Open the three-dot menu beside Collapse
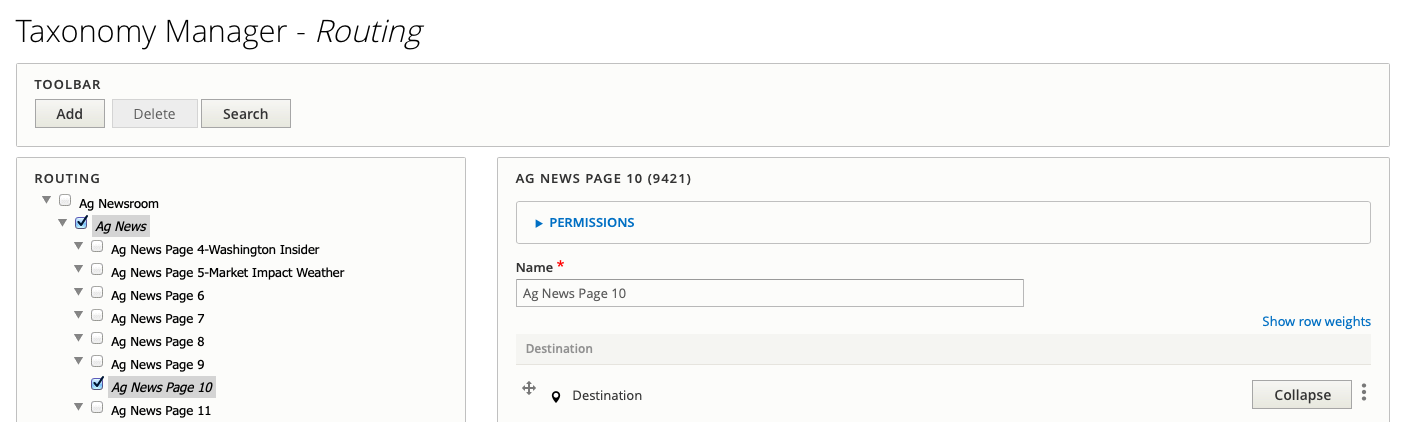The image size is (1412, 422). (x=1364, y=394)
